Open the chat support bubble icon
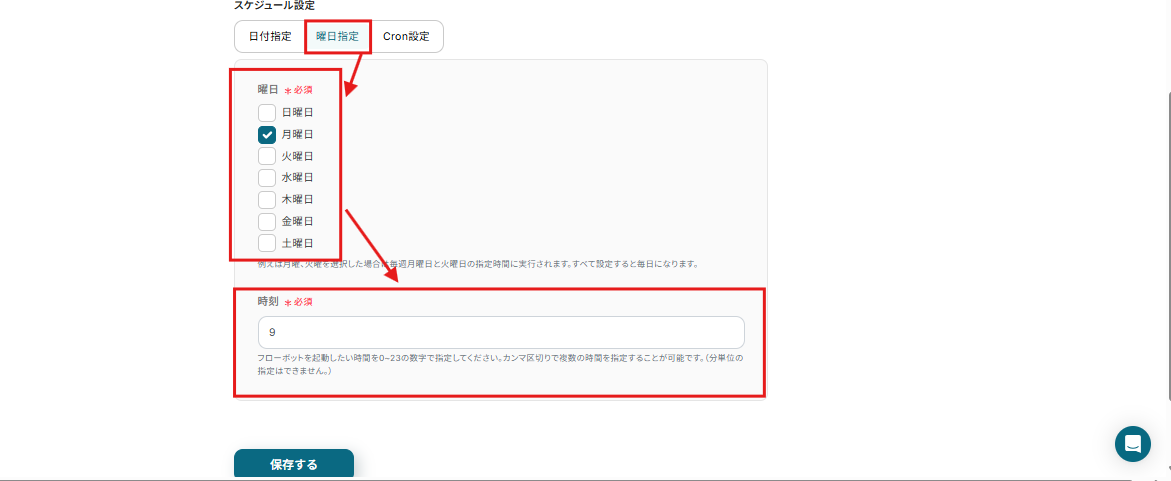The image size is (1171, 481). [x=1132, y=444]
